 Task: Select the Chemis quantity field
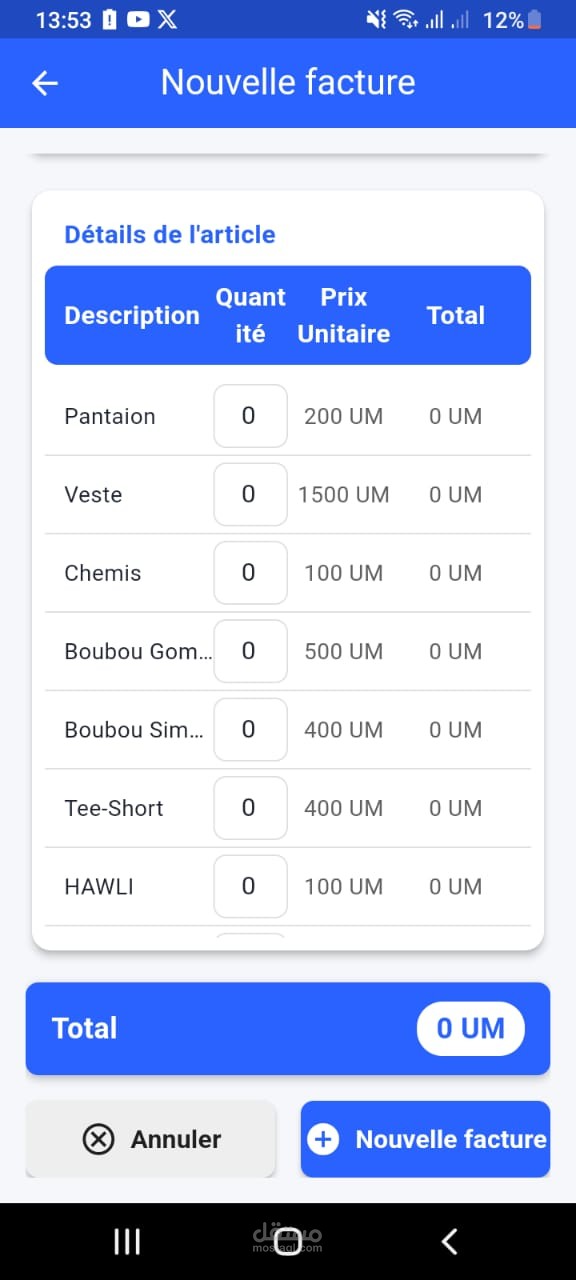click(x=250, y=573)
